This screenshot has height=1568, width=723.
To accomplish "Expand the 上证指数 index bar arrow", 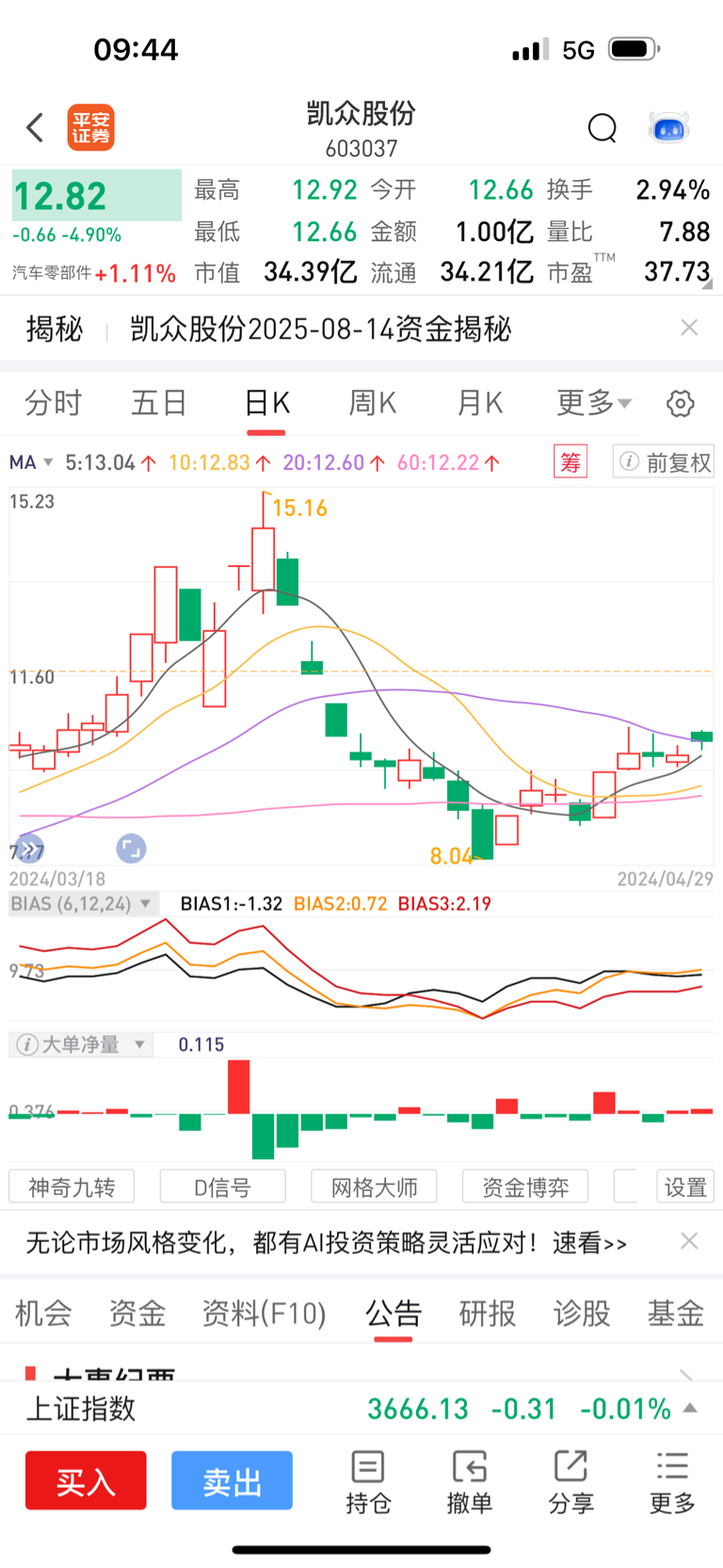I will point(690,1408).
